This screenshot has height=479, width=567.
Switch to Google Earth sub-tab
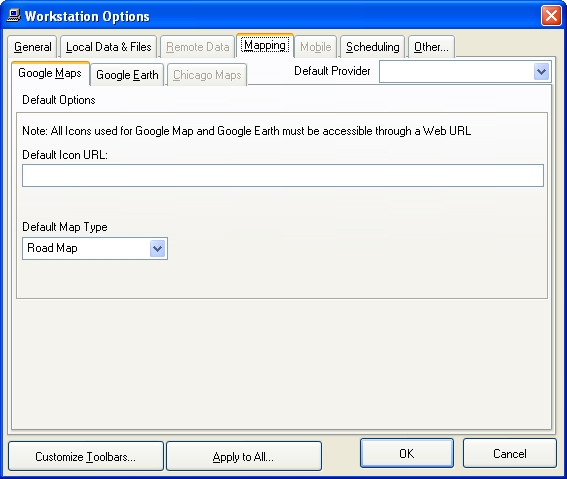(x=127, y=75)
